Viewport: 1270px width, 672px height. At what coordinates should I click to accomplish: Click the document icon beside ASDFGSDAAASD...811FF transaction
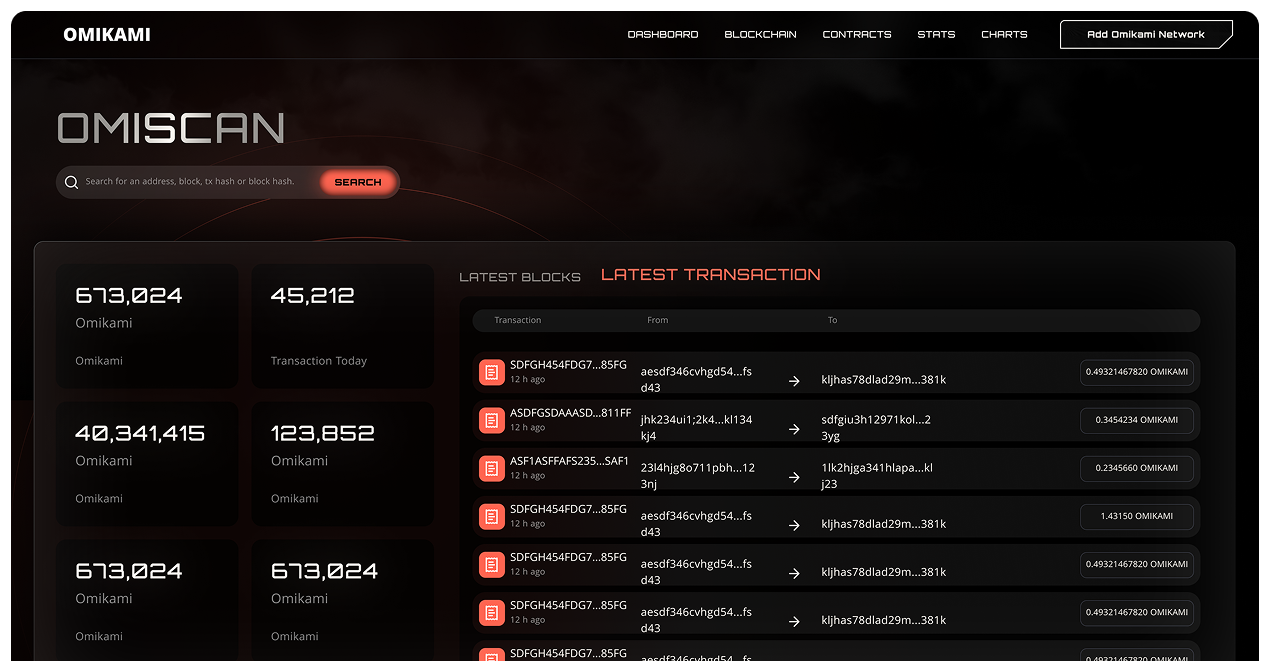491,420
